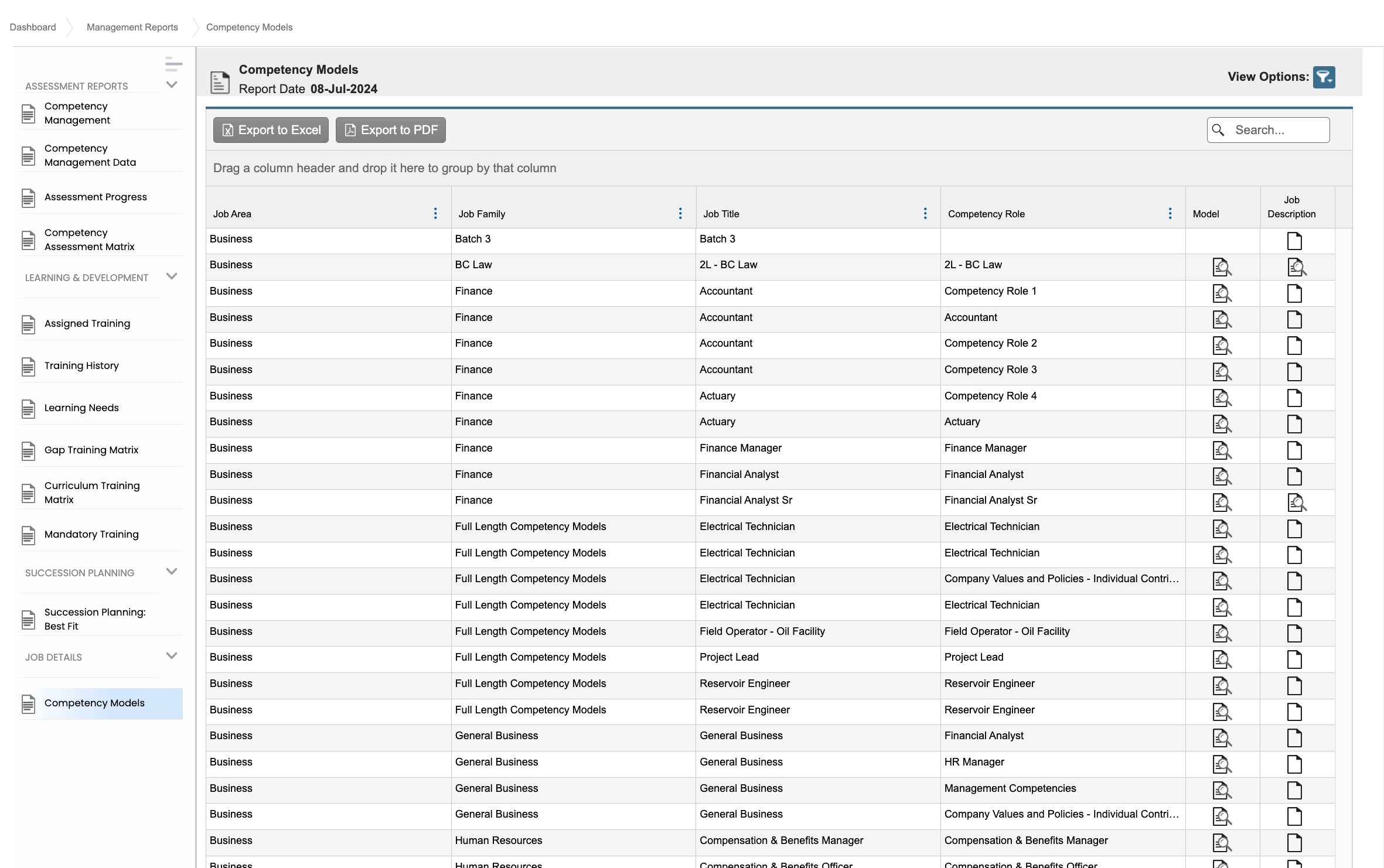Sort by Job Family column header

482,214
